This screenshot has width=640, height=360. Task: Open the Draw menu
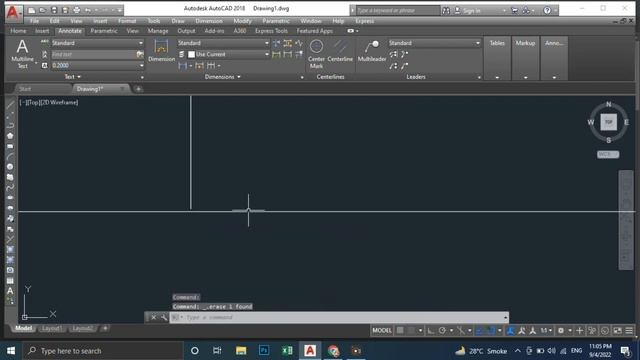(x=178, y=21)
